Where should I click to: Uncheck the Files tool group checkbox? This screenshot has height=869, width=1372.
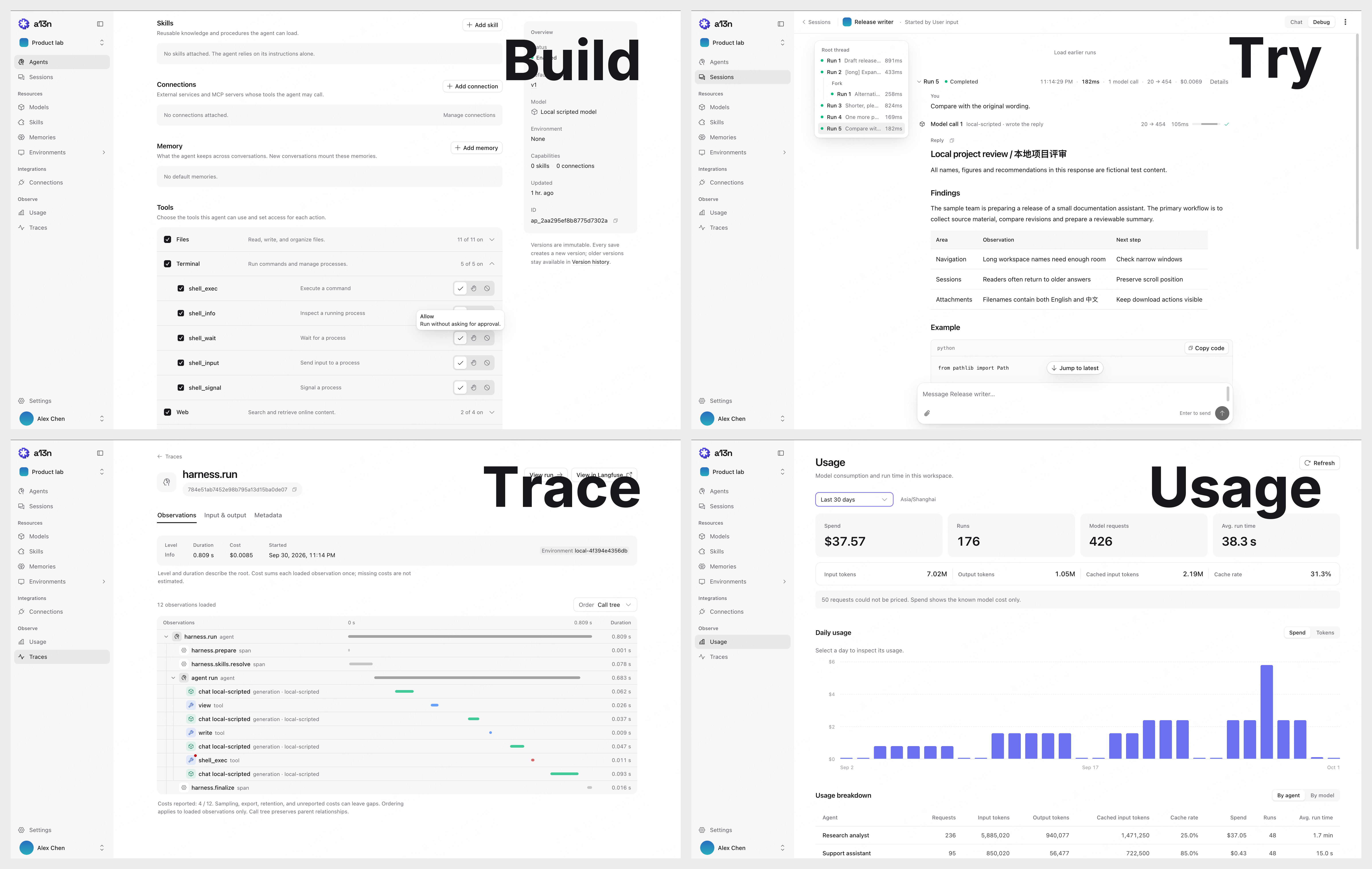[168, 240]
